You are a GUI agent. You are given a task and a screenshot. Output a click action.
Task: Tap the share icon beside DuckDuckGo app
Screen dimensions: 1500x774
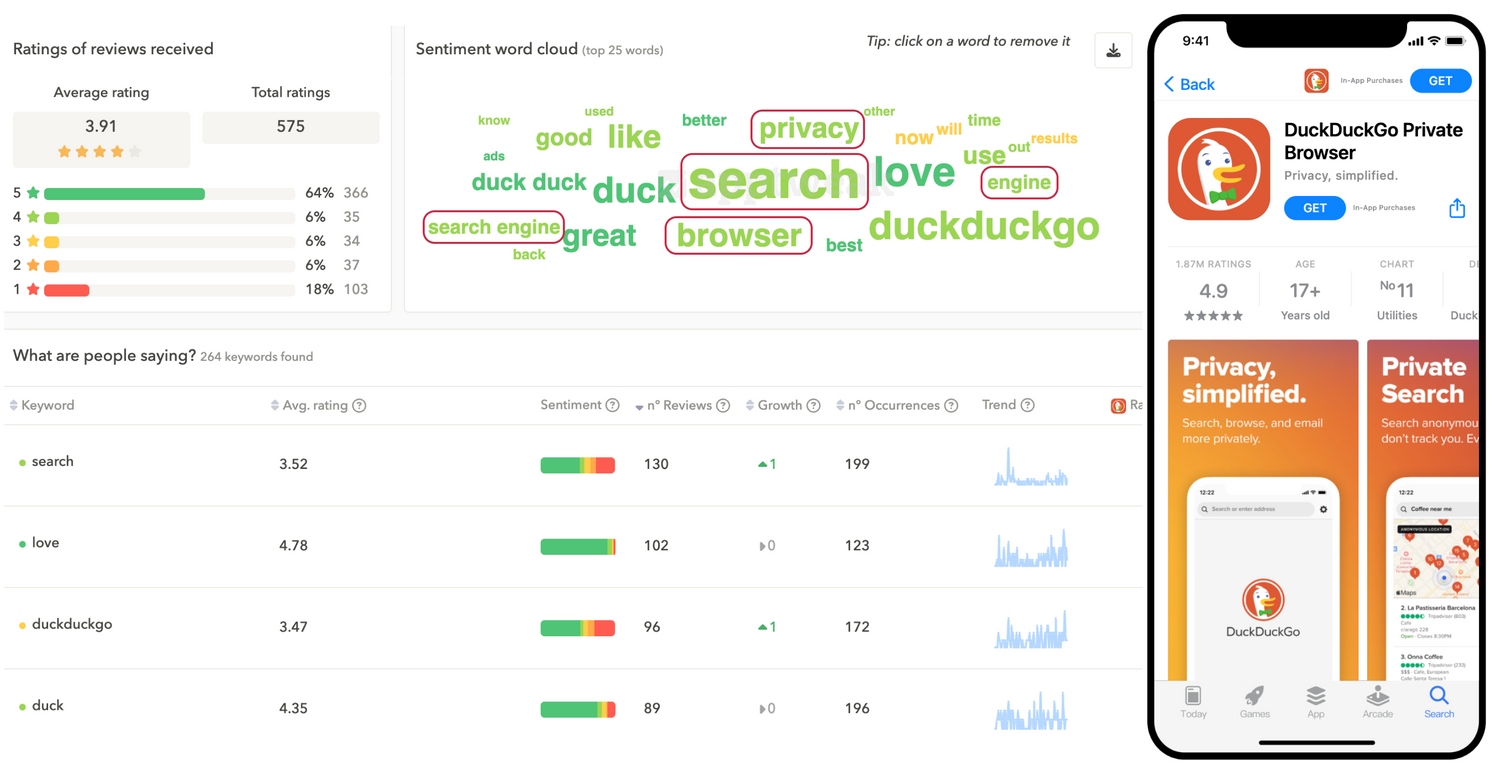(1457, 208)
